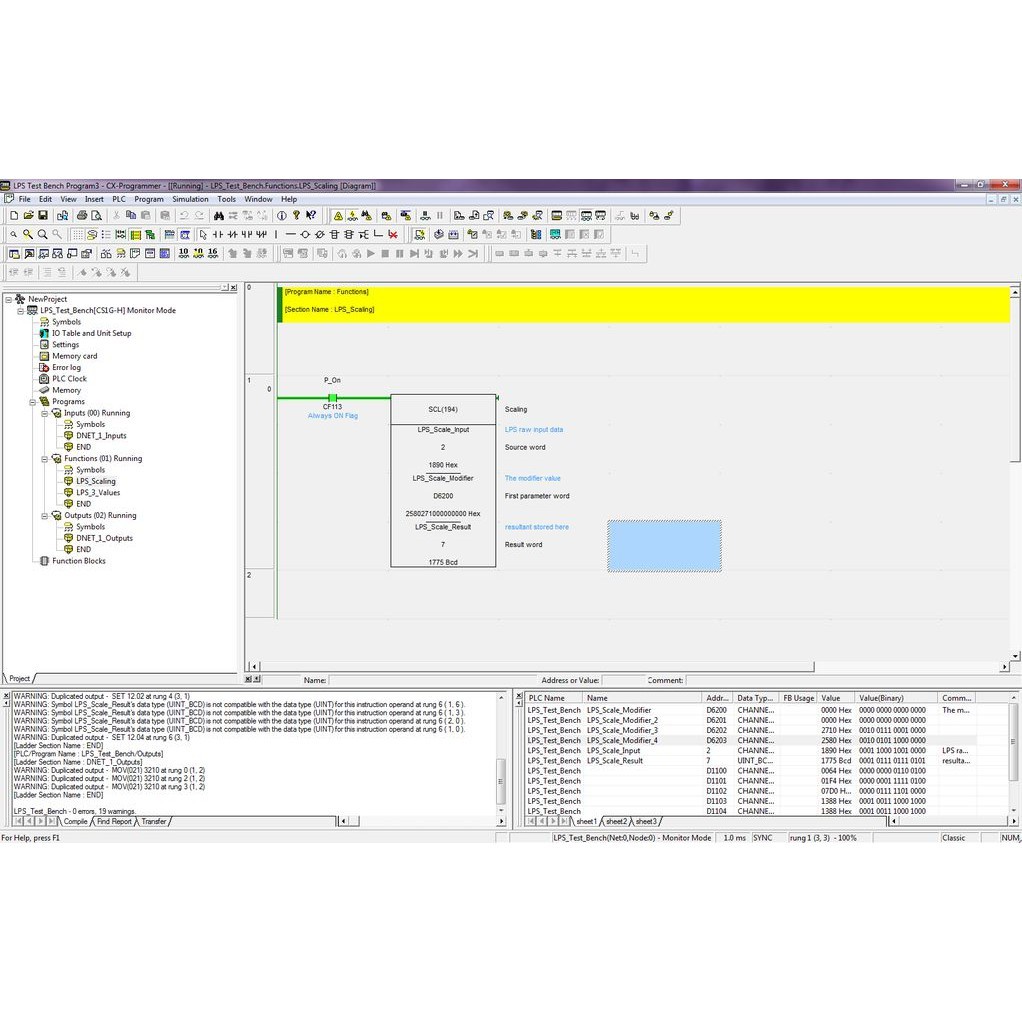Collapse the NewProject tree node
Viewport: 1022px width, 1022px height.
(8, 299)
